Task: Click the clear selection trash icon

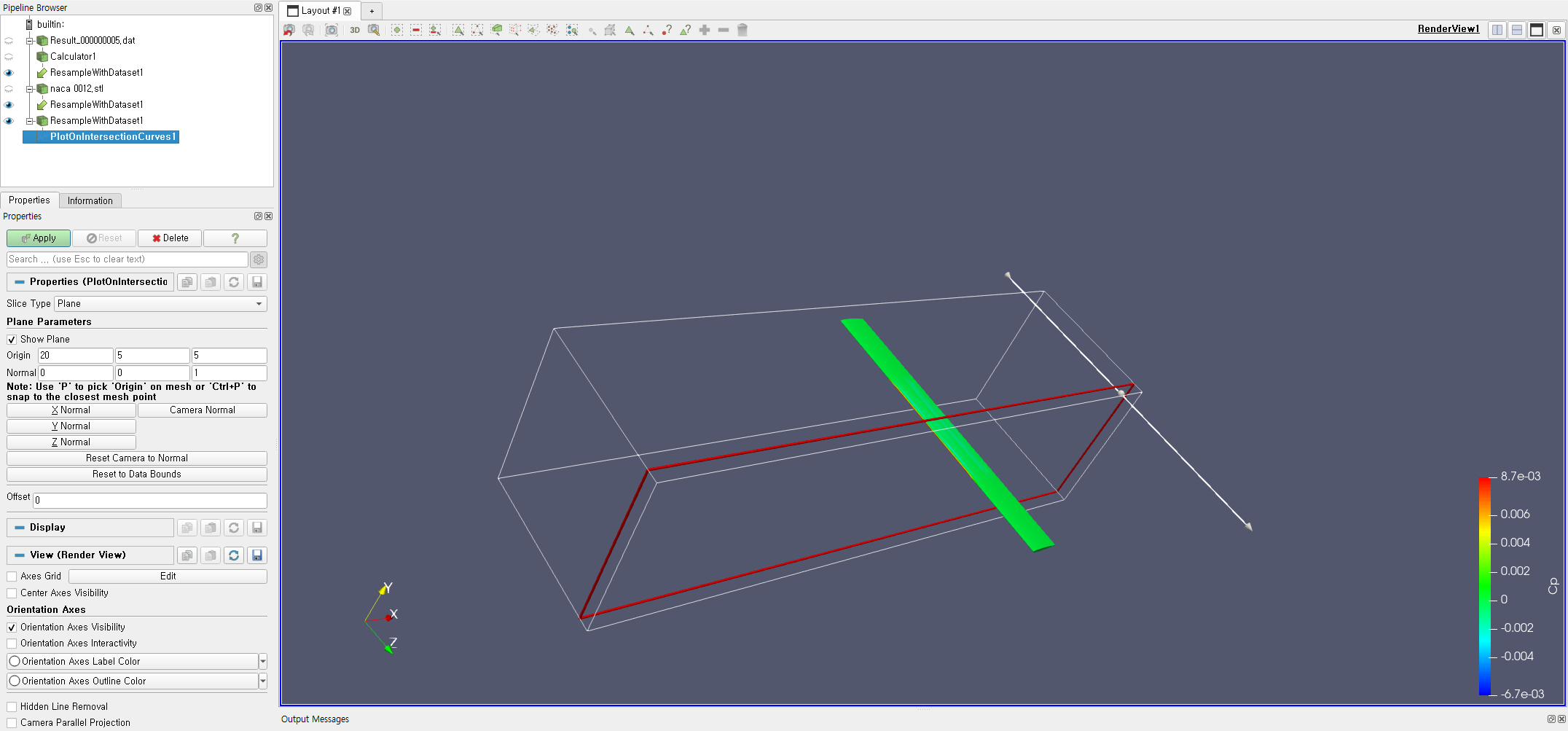Action: click(x=742, y=30)
